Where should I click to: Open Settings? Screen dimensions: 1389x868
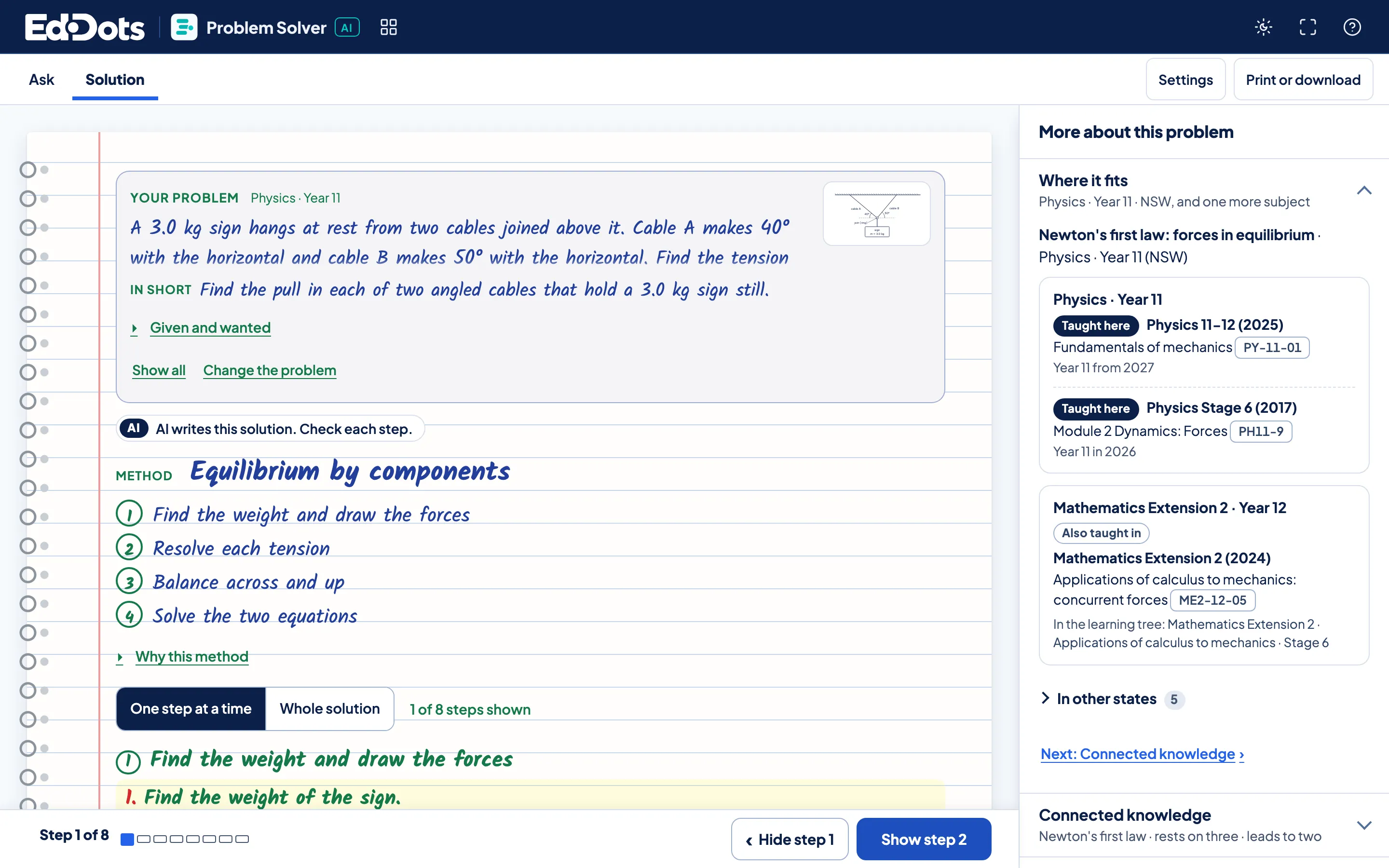pyautogui.click(x=1185, y=80)
